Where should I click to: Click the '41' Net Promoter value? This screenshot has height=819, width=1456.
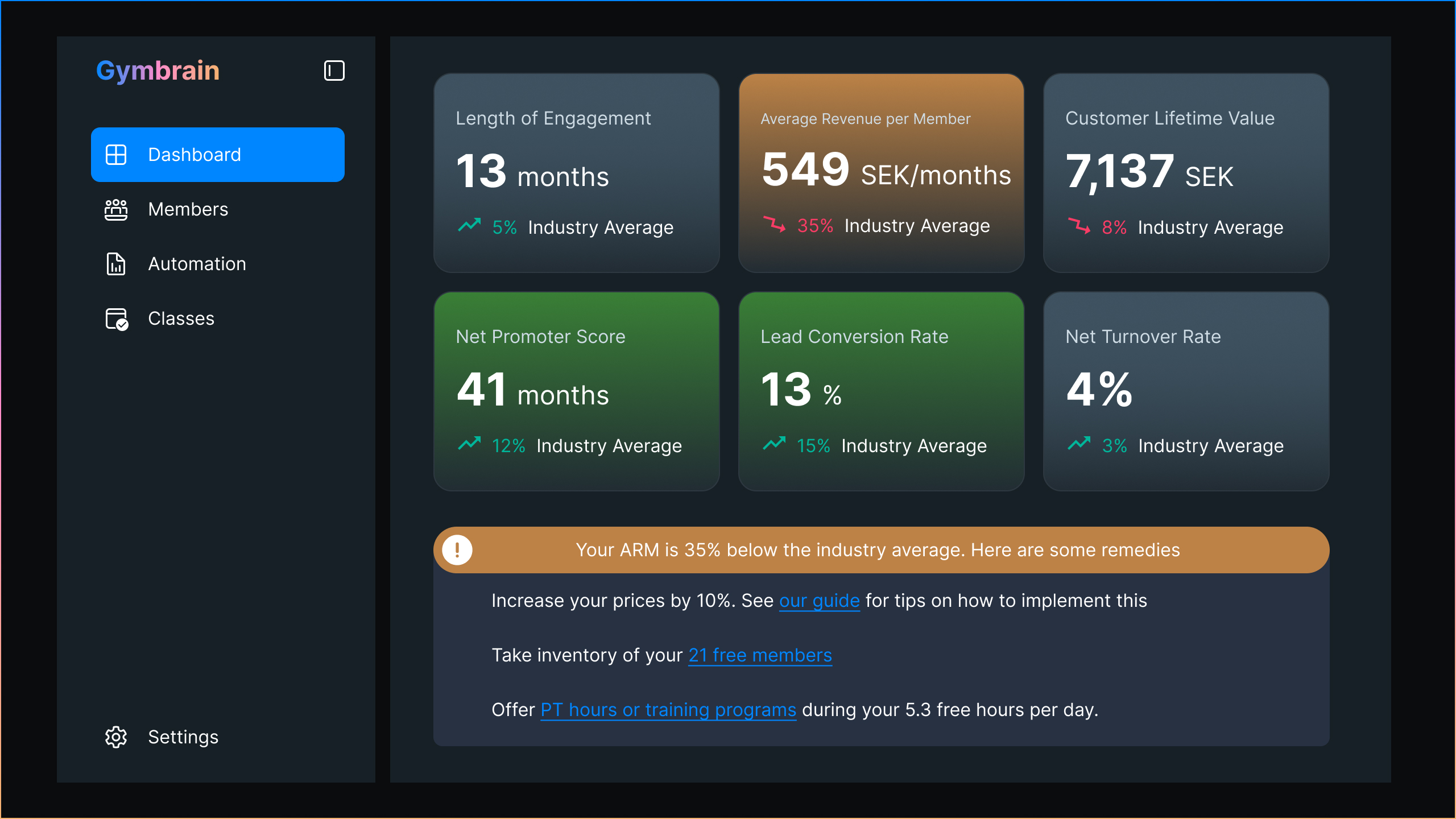481,390
